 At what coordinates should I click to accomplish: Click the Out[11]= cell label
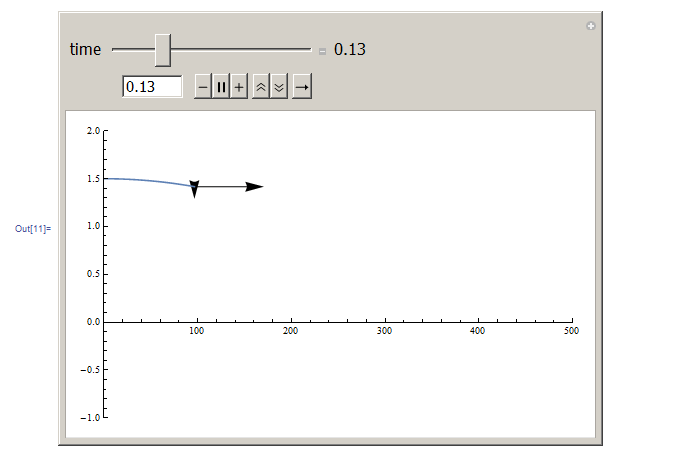[x=33, y=228]
